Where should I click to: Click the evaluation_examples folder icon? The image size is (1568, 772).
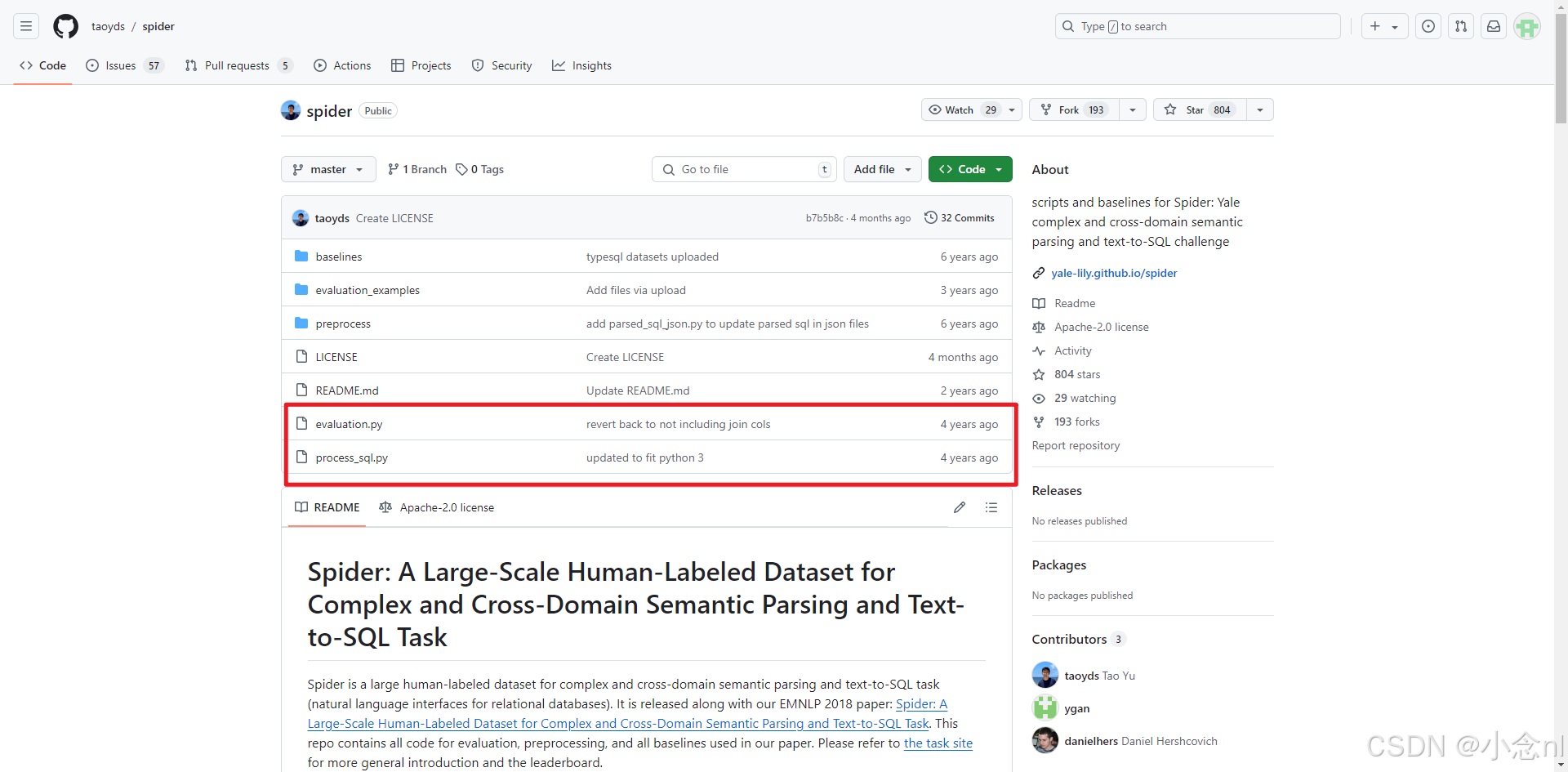point(301,289)
